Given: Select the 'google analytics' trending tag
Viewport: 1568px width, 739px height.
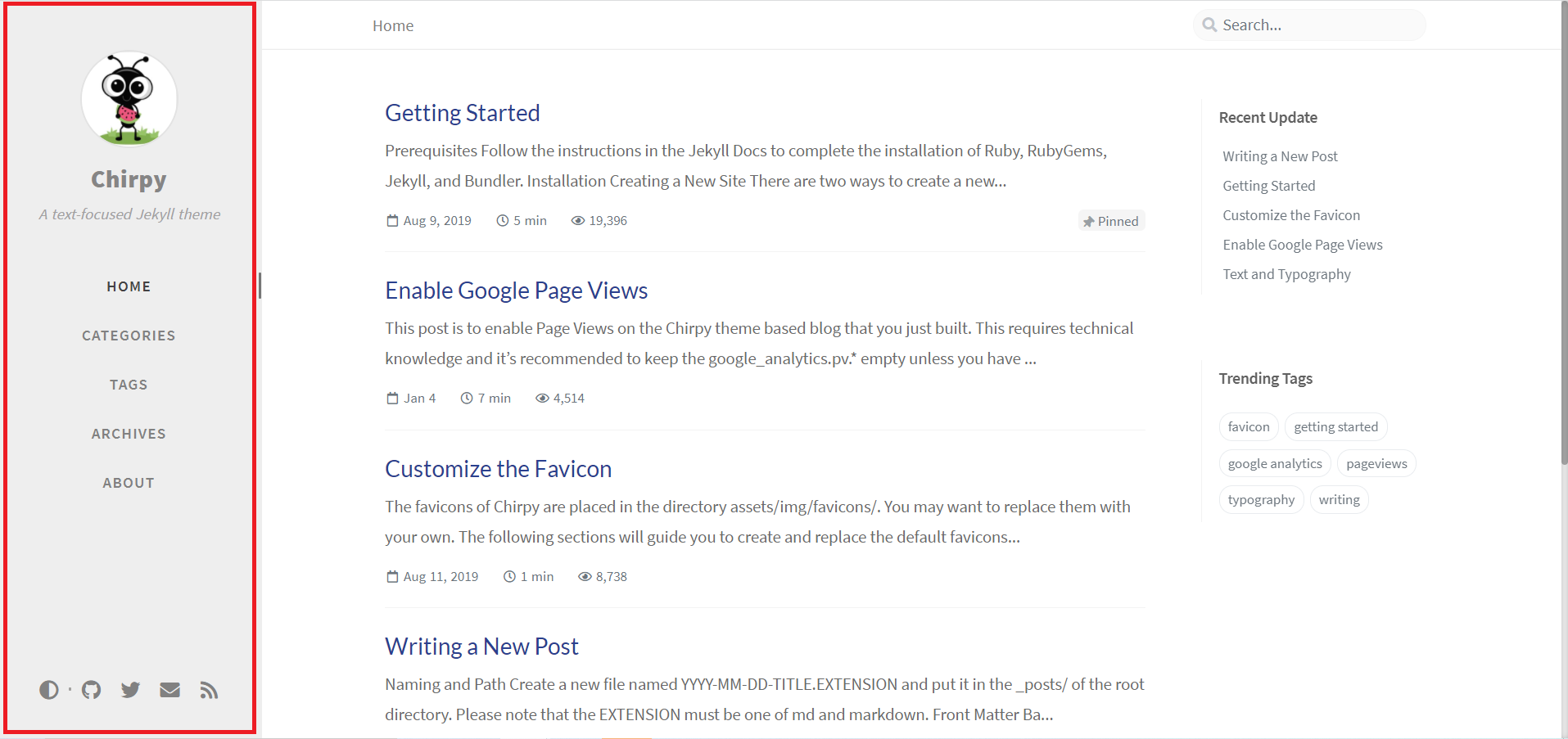Looking at the screenshot, I should (1275, 464).
